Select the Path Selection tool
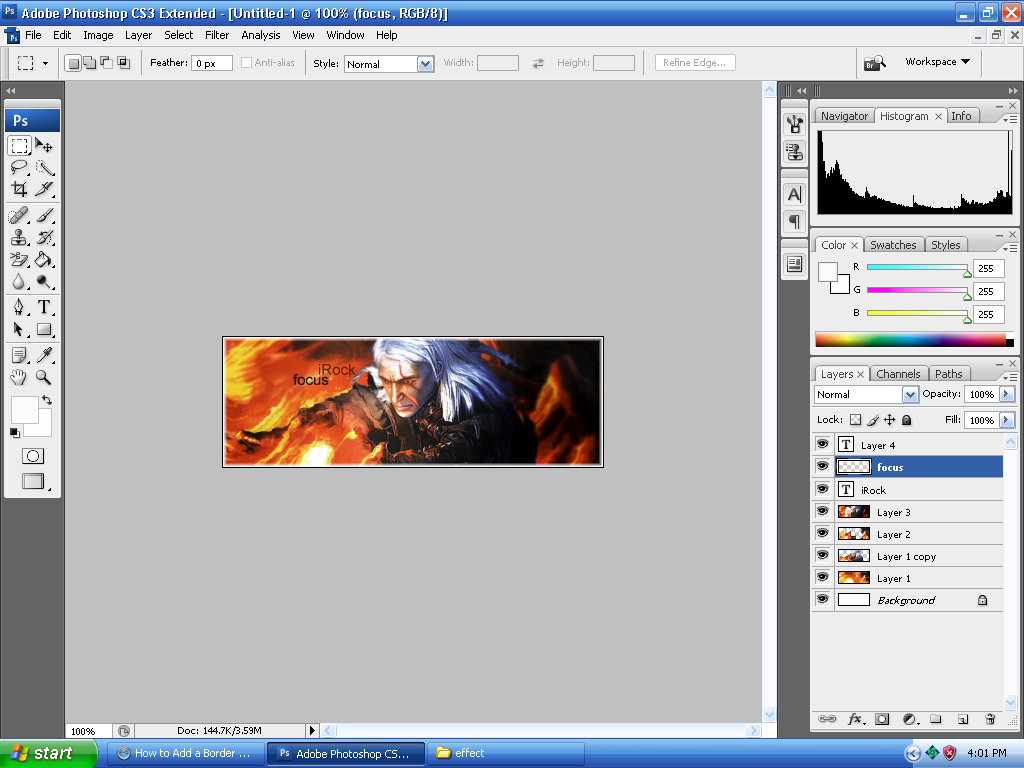 20,329
